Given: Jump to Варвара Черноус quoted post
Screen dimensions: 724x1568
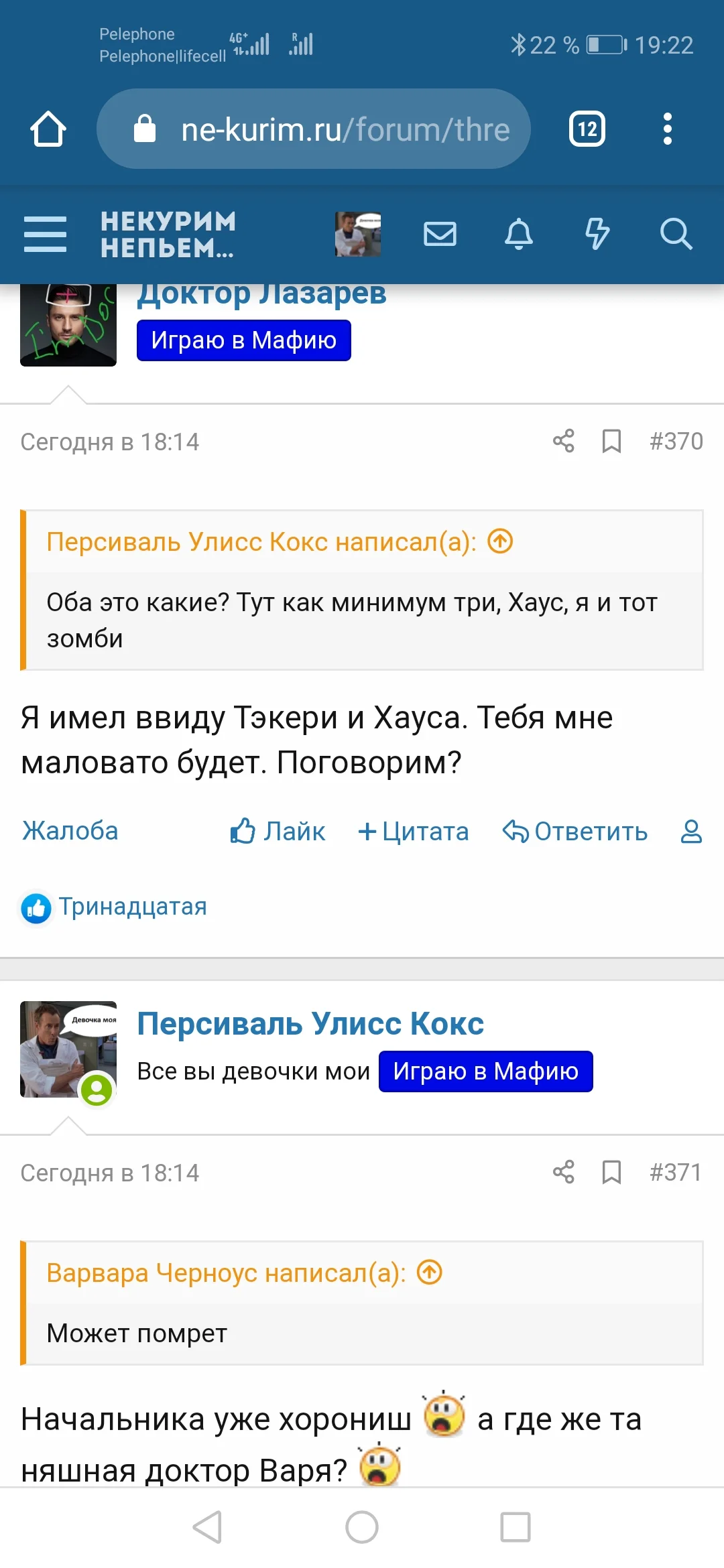Looking at the screenshot, I should tap(430, 1272).
